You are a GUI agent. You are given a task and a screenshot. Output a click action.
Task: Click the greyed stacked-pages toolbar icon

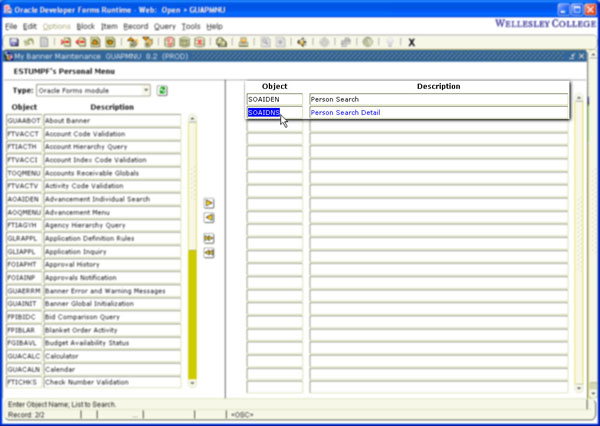tap(346, 42)
